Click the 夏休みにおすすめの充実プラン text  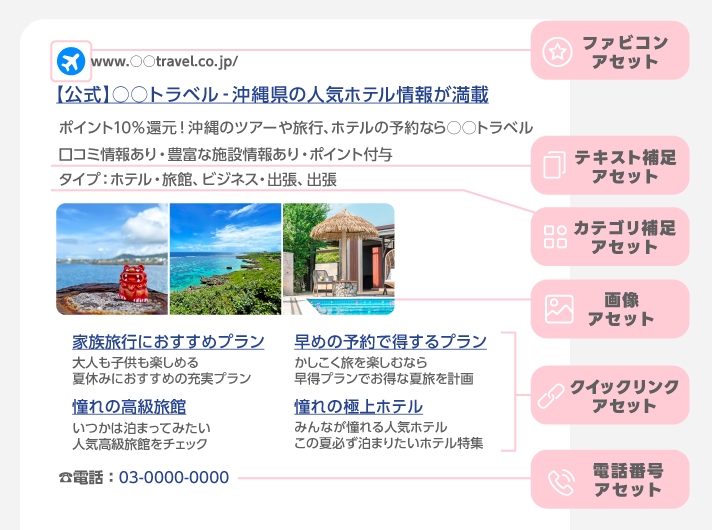click(162, 378)
